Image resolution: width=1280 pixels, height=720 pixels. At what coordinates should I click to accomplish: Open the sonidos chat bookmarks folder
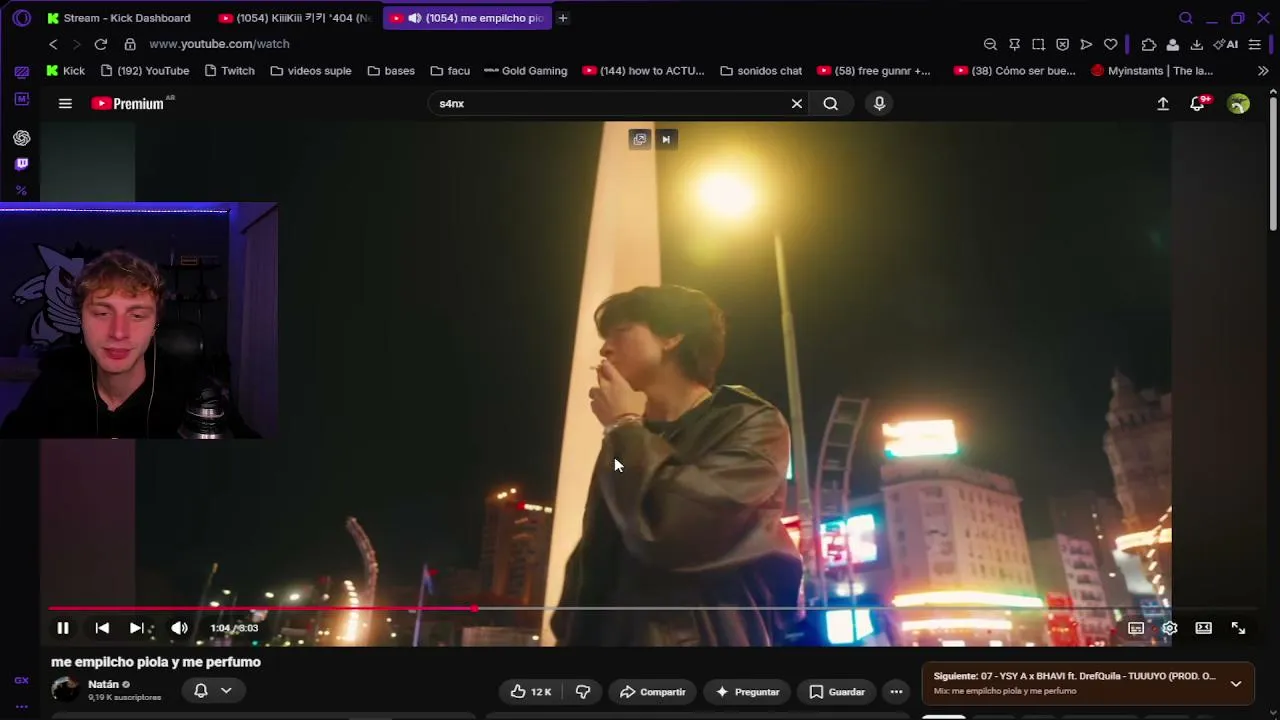(760, 71)
